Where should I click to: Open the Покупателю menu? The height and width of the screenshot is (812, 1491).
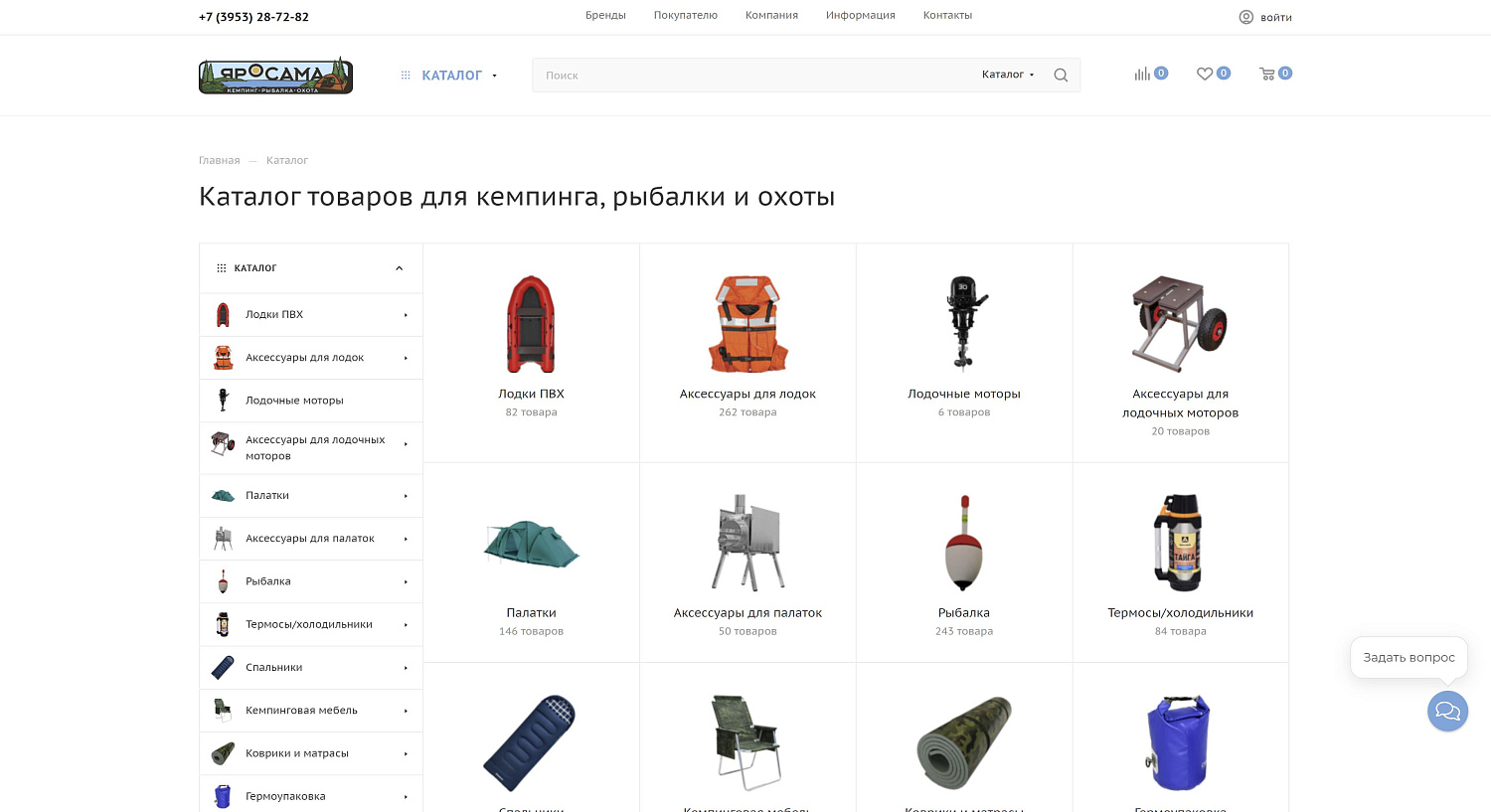coord(686,15)
